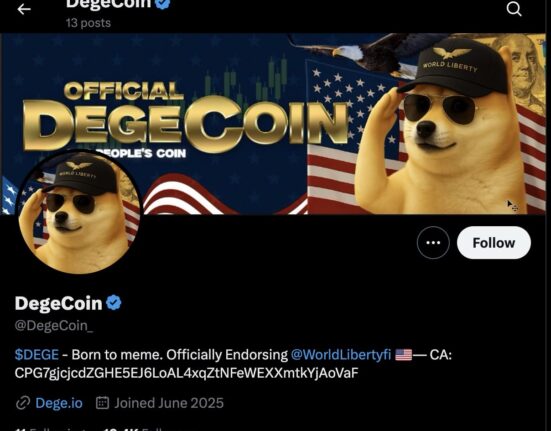Click the DegeCoin display name
Image resolution: width=551 pixels, height=431 pixels.
tap(58, 303)
